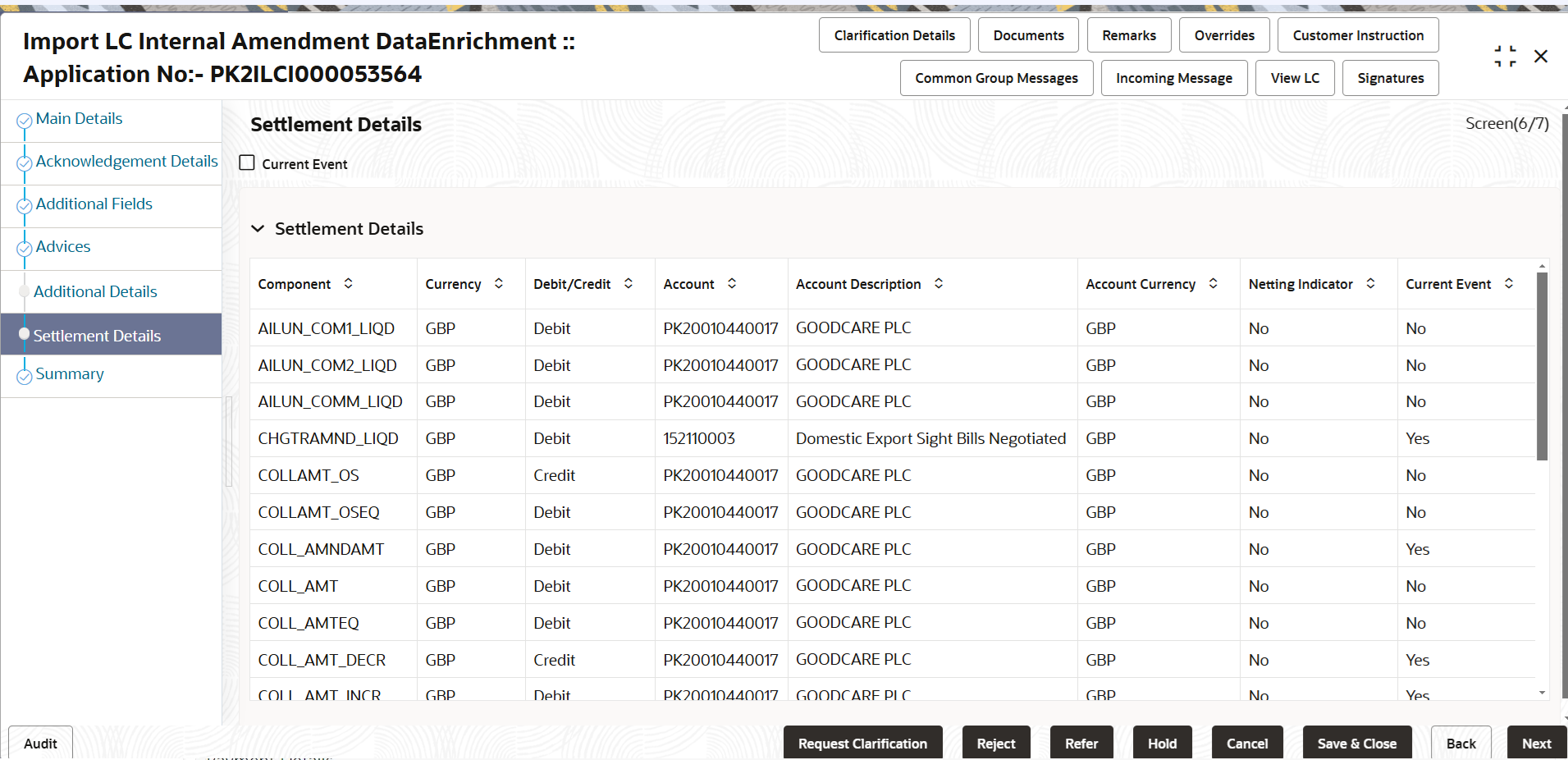
Task: Click the fullscreen expand icon
Action: pyautogui.click(x=1505, y=55)
